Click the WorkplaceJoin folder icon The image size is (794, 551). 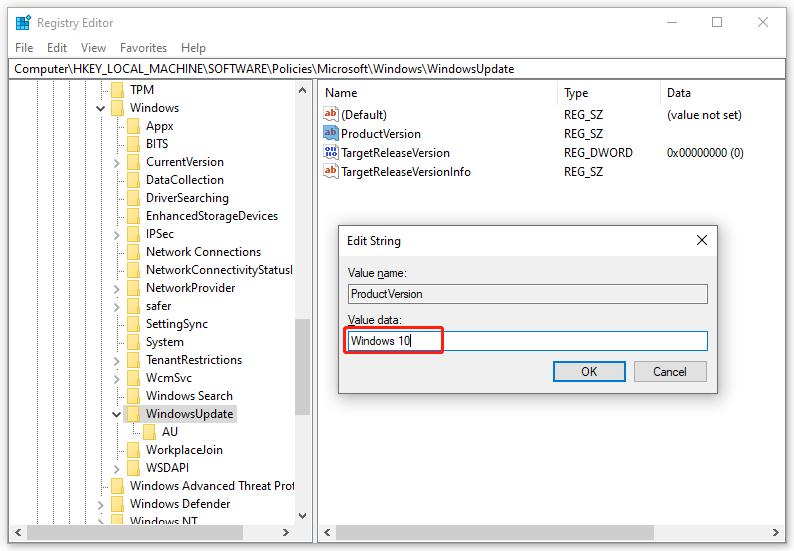pyautogui.click(x=134, y=450)
